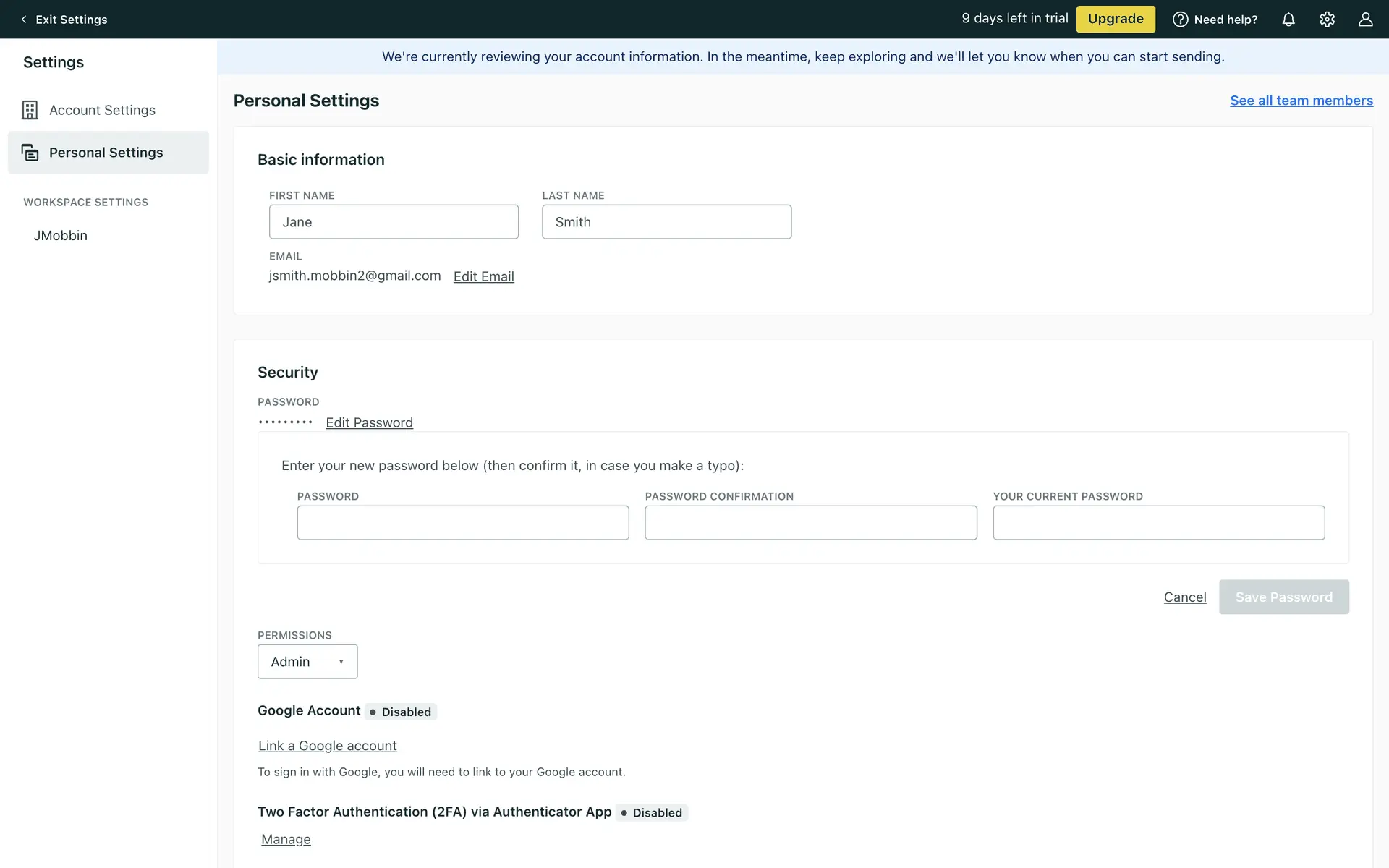The image size is (1389, 868).
Task: Click the Exit Settings back arrow
Action: tap(24, 20)
